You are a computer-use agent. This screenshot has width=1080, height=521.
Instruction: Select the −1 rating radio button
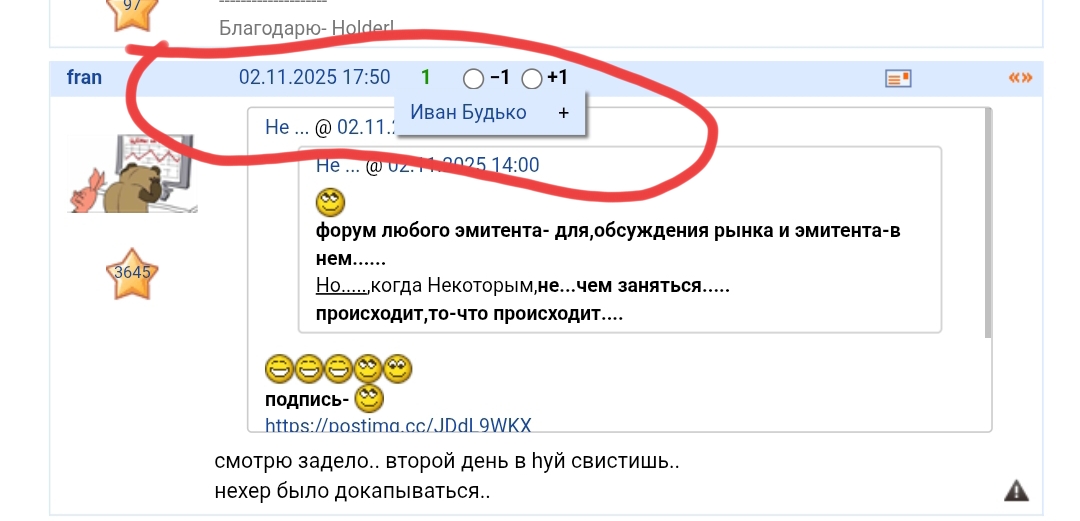(x=473, y=79)
